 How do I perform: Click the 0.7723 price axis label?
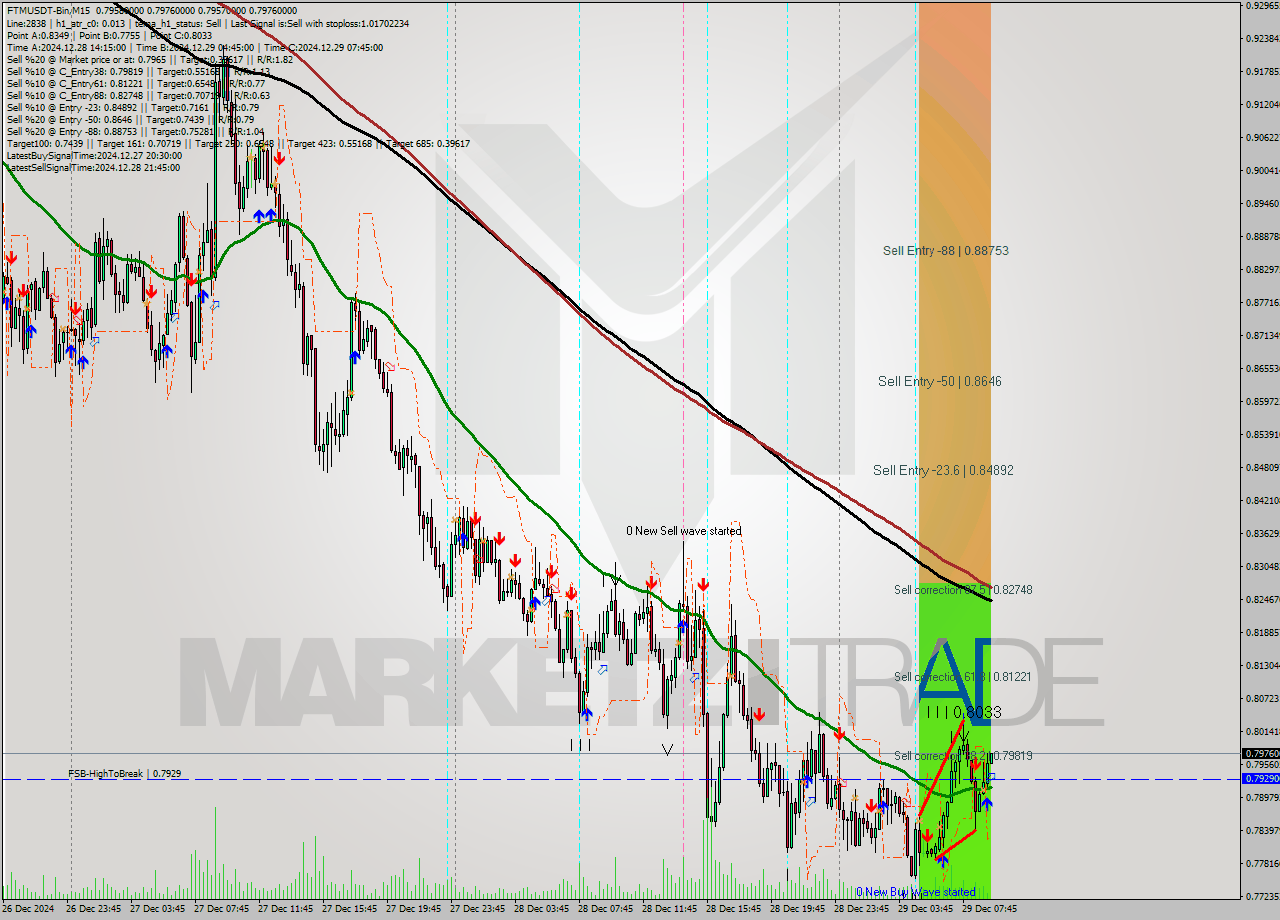coord(1263,896)
